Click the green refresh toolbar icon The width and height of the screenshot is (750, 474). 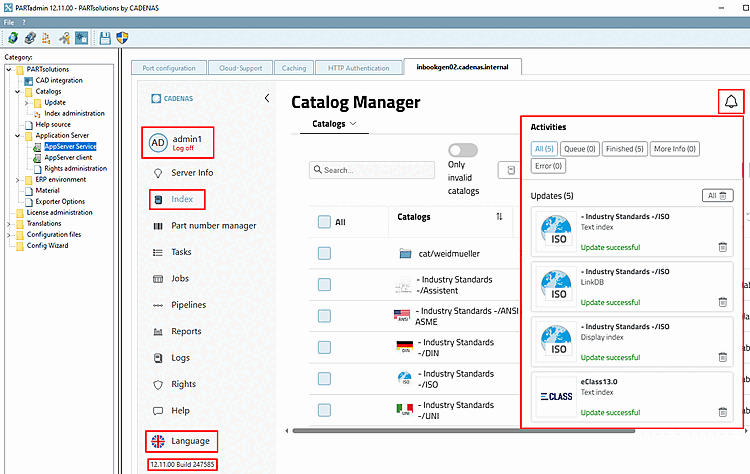point(13,38)
